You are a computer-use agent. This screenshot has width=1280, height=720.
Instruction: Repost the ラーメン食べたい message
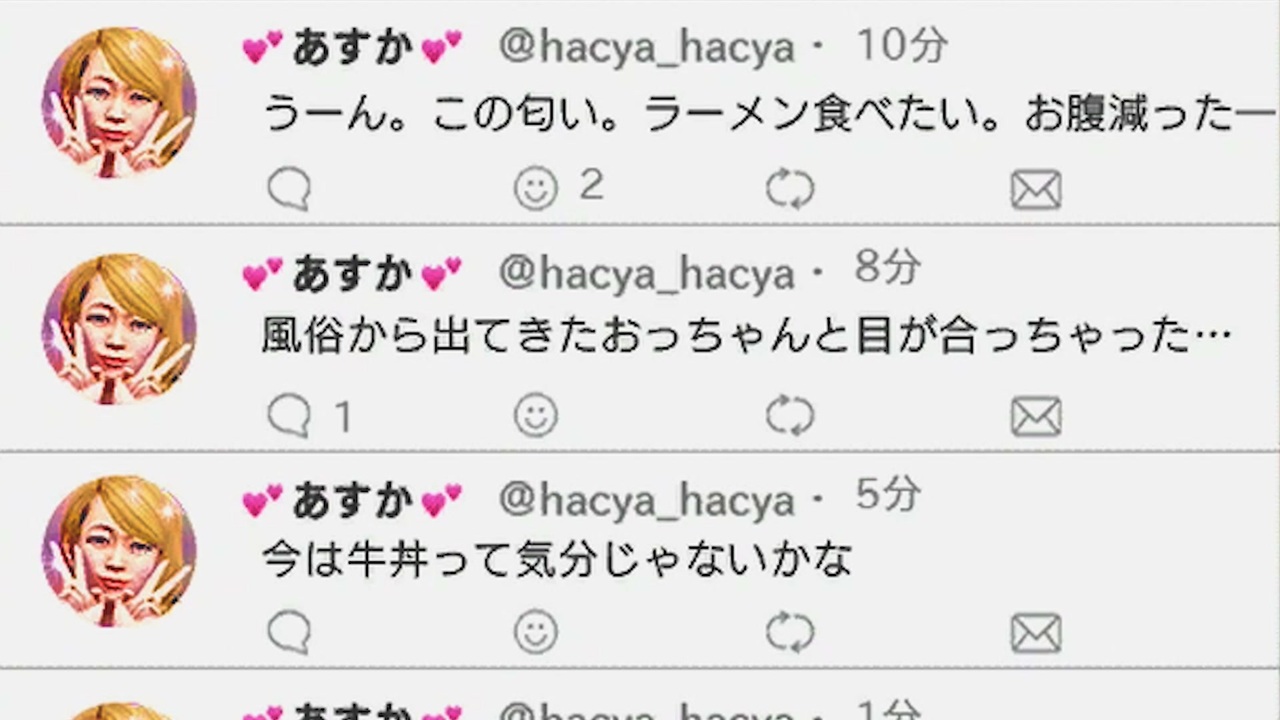coord(790,189)
